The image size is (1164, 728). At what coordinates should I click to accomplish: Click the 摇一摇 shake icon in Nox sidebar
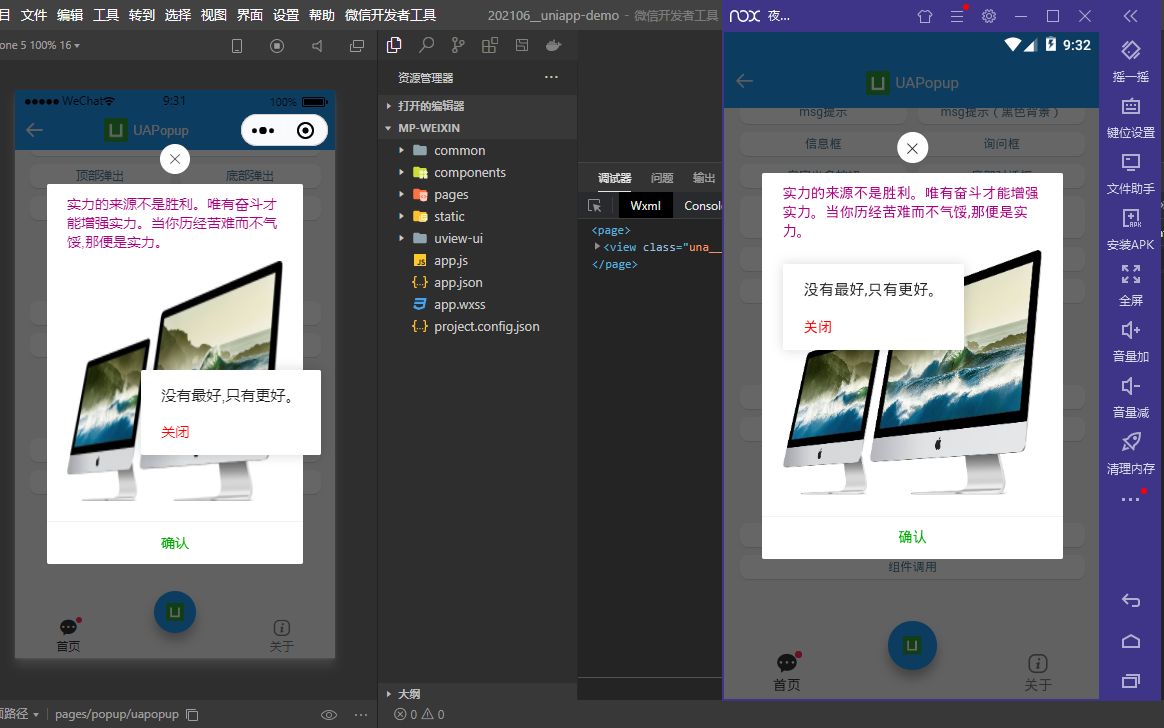[x=1131, y=58]
